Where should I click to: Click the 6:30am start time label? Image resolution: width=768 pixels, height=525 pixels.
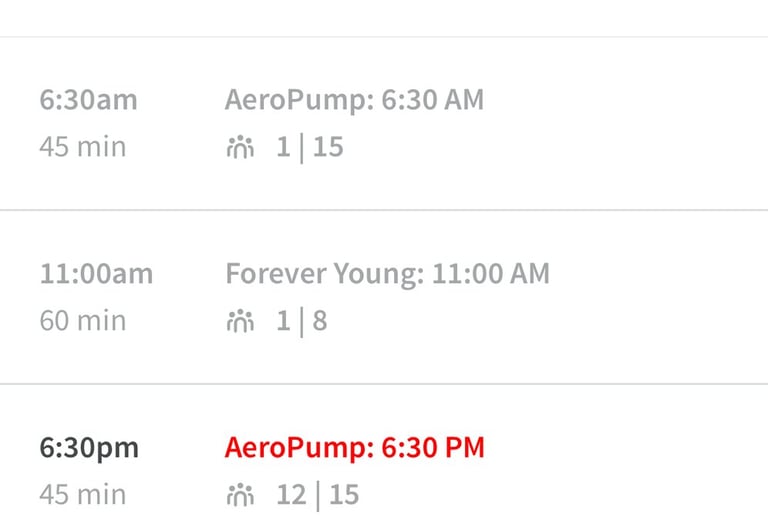[89, 100]
